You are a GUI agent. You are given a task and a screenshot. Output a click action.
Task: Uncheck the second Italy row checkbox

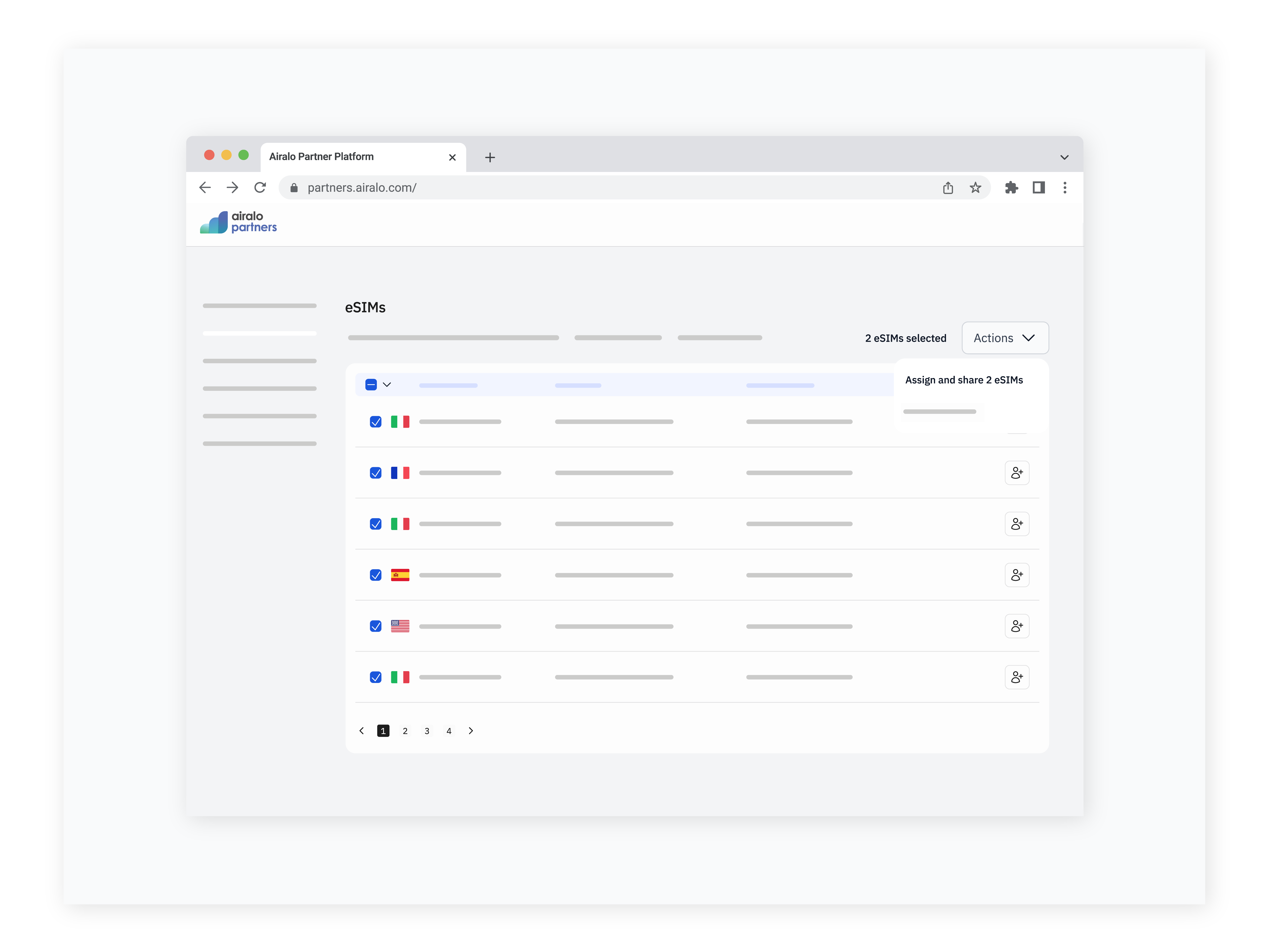(x=375, y=524)
